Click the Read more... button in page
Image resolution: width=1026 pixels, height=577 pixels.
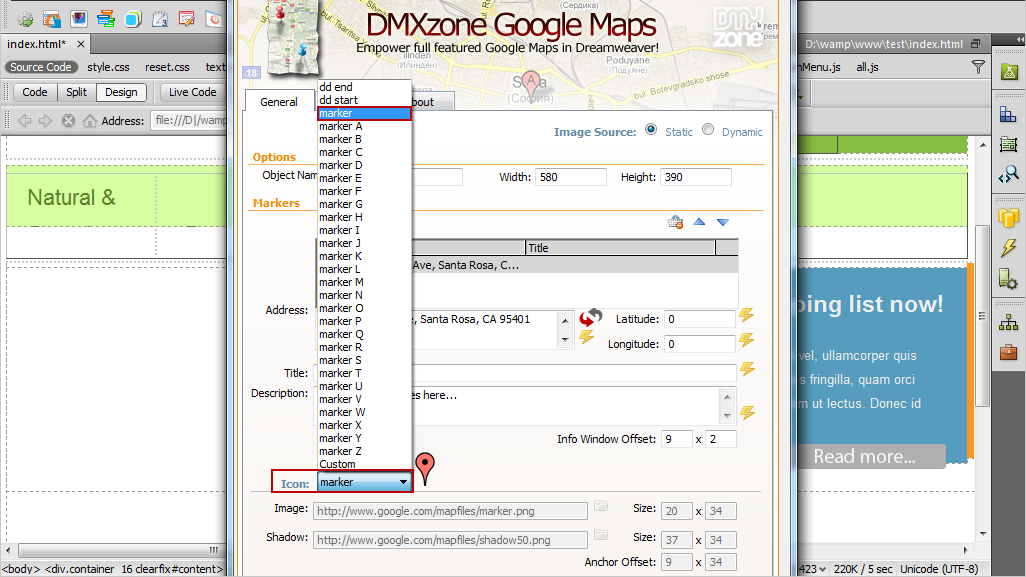pyautogui.click(x=871, y=456)
